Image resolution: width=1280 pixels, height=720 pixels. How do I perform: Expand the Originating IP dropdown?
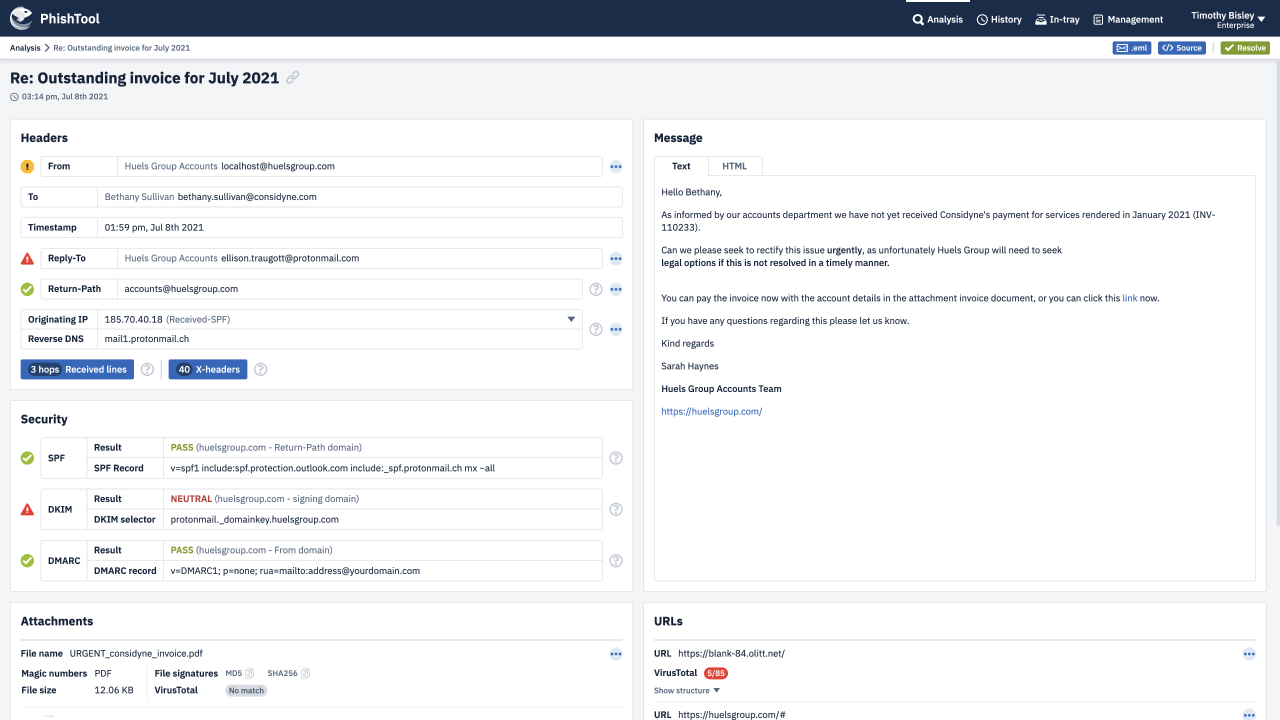pyautogui.click(x=572, y=319)
